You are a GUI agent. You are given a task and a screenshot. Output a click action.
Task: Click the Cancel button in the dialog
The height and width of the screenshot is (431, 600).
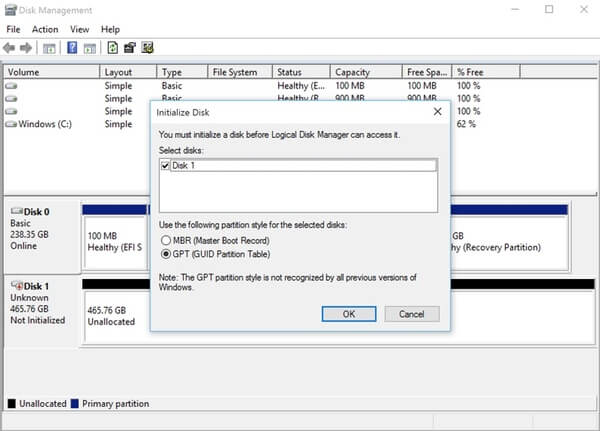coord(412,314)
